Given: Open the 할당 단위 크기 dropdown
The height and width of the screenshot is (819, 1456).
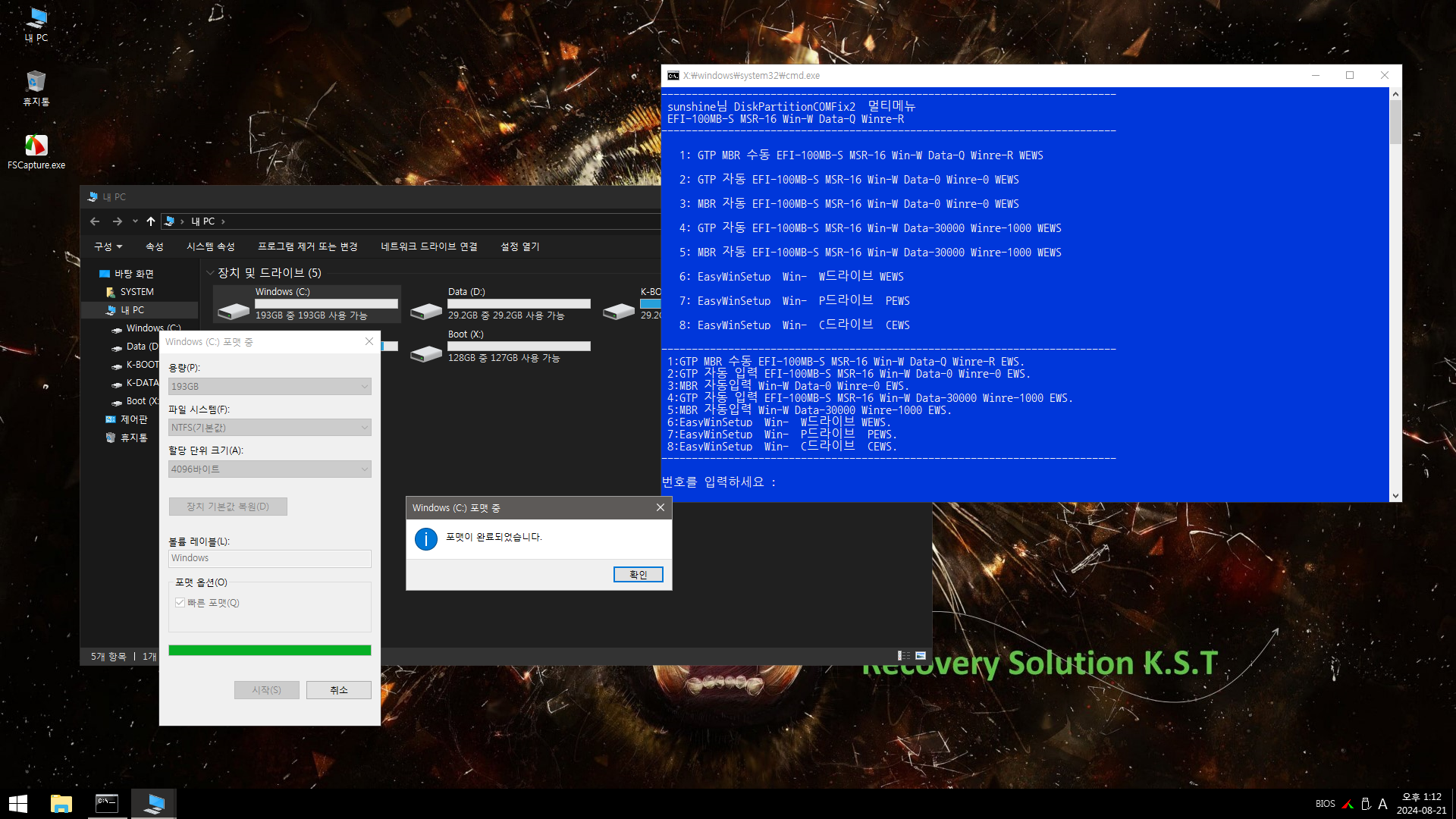Looking at the screenshot, I should [x=270, y=469].
